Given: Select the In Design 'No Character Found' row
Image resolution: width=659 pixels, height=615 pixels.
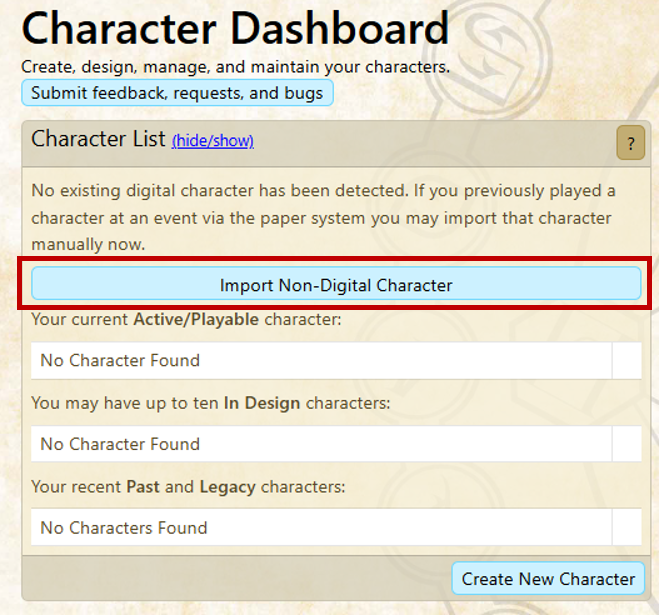Looking at the screenshot, I should coord(320,444).
